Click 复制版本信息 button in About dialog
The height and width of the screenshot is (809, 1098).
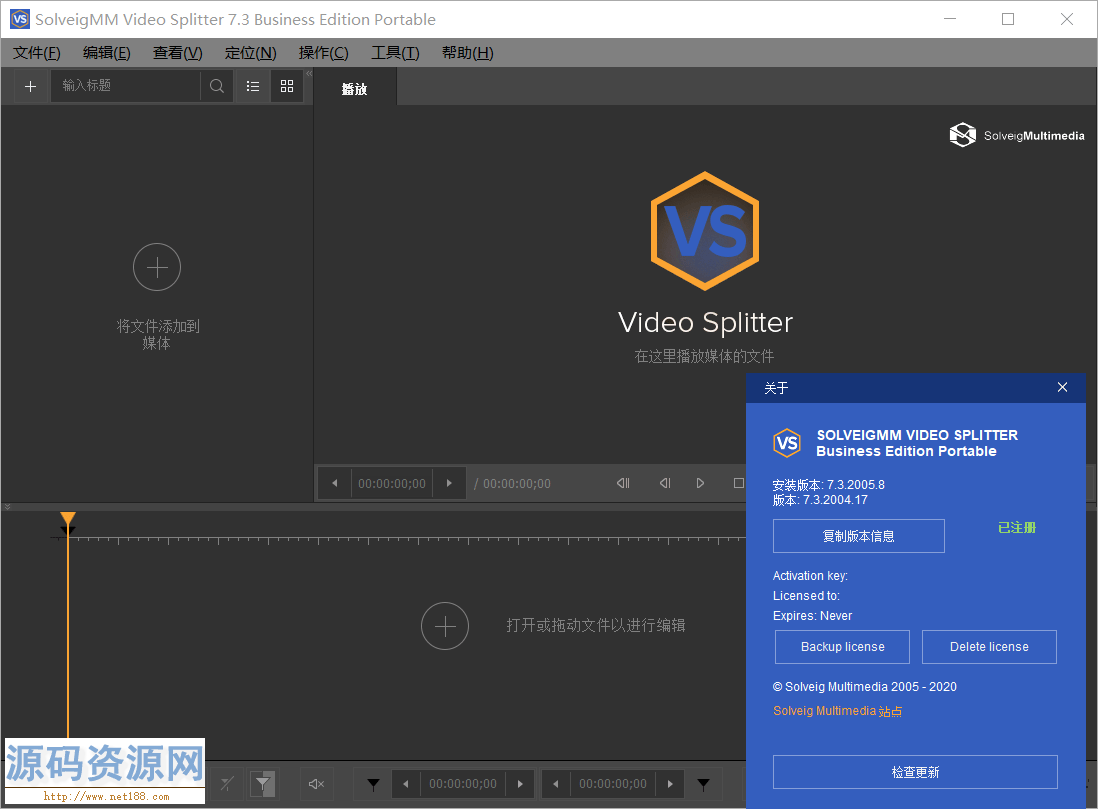tap(859, 536)
